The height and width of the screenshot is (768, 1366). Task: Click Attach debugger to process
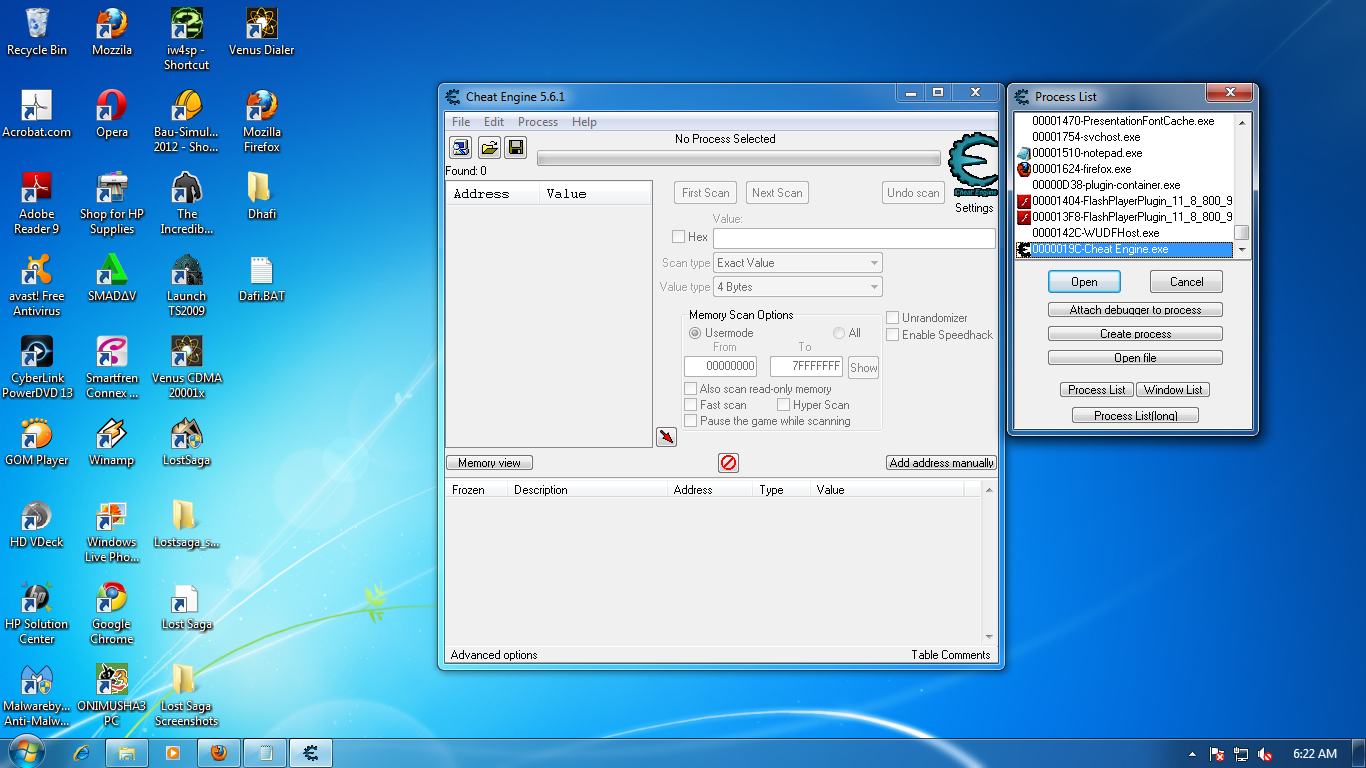tap(1135, 310)
